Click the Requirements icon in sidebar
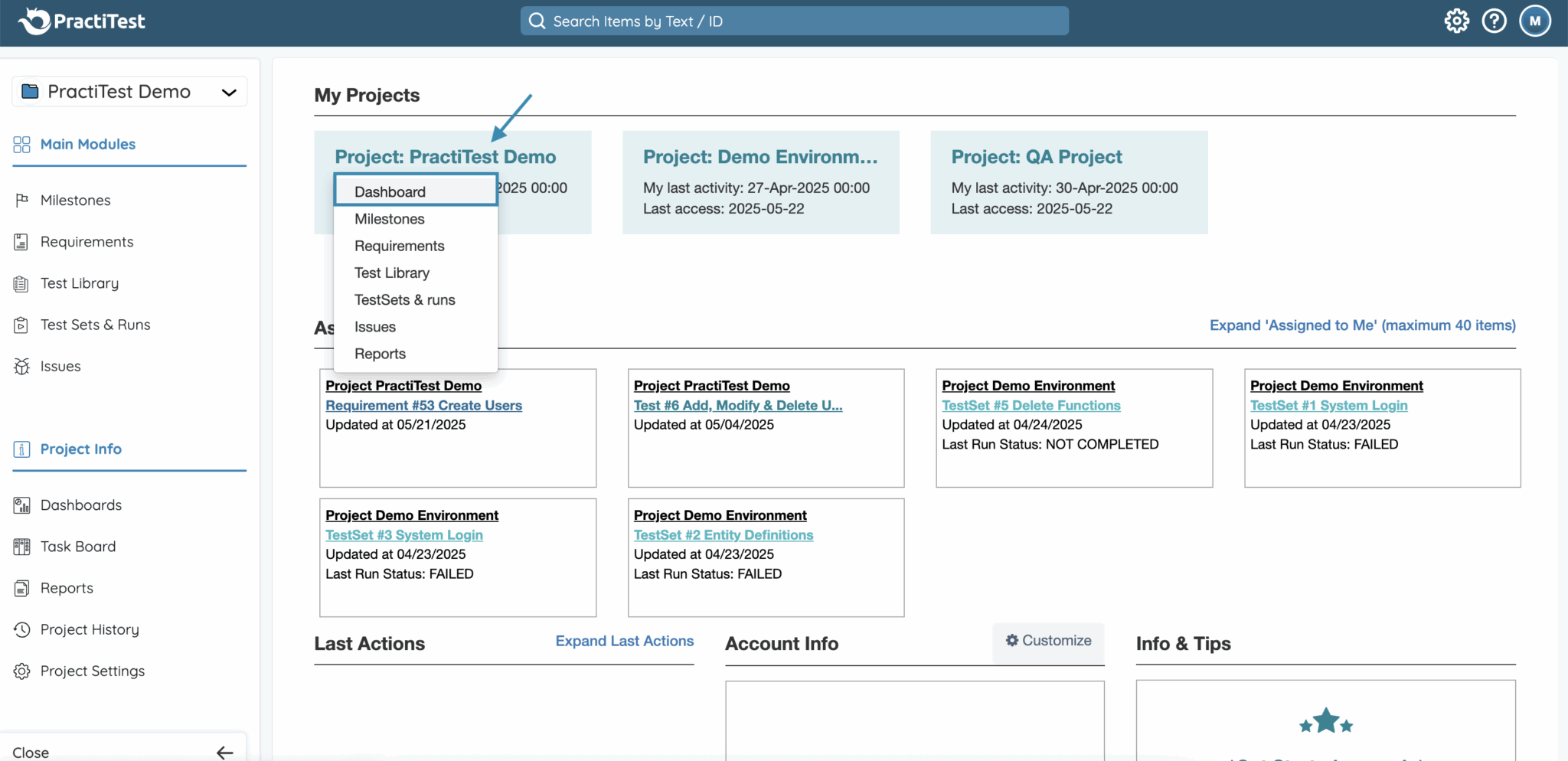The image size is (1568, 761). [x=21, y=242]
